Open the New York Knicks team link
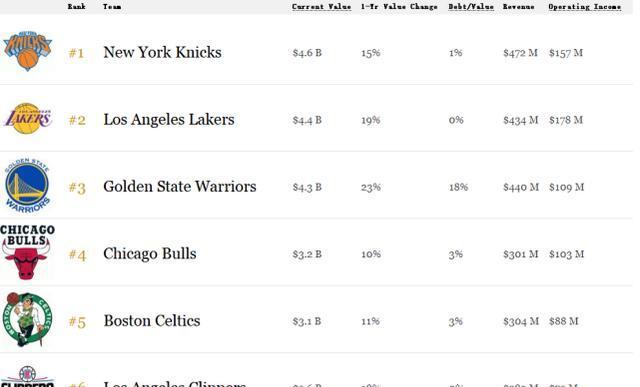The height and width of the screenshot is (387, 640). tap(162, 52)
